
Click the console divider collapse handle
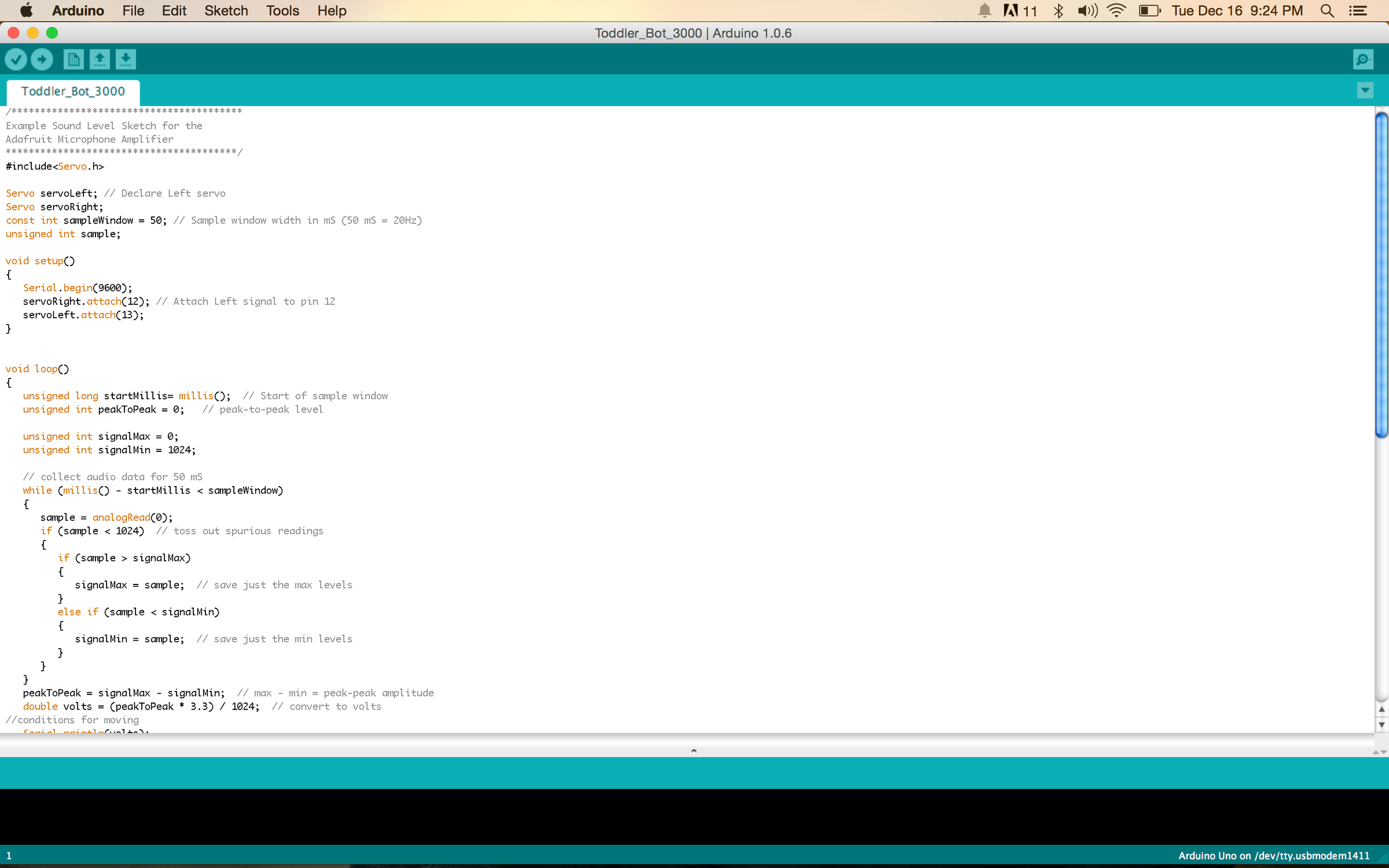click(x=694, y=751)
